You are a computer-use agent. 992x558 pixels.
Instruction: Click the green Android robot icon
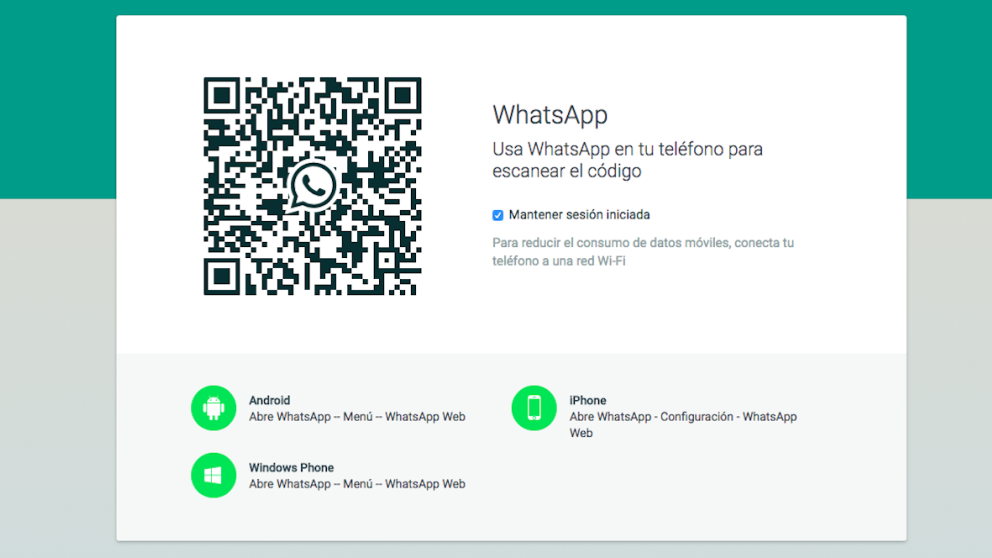point(213,408)
